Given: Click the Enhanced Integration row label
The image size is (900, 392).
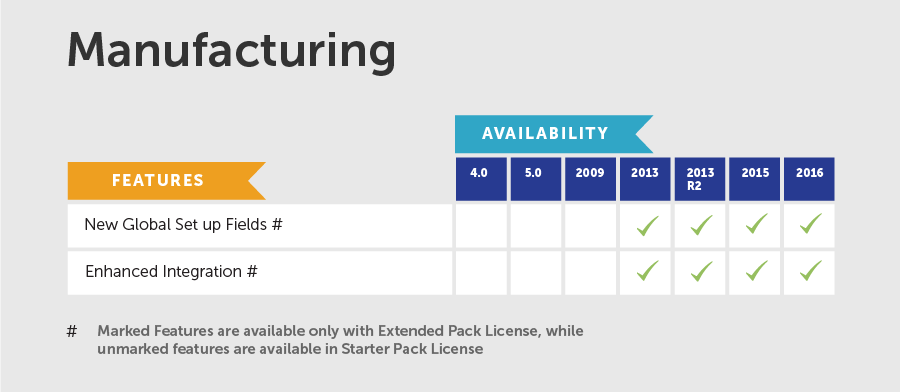Looking at the screenshot, I should point(171,271).
